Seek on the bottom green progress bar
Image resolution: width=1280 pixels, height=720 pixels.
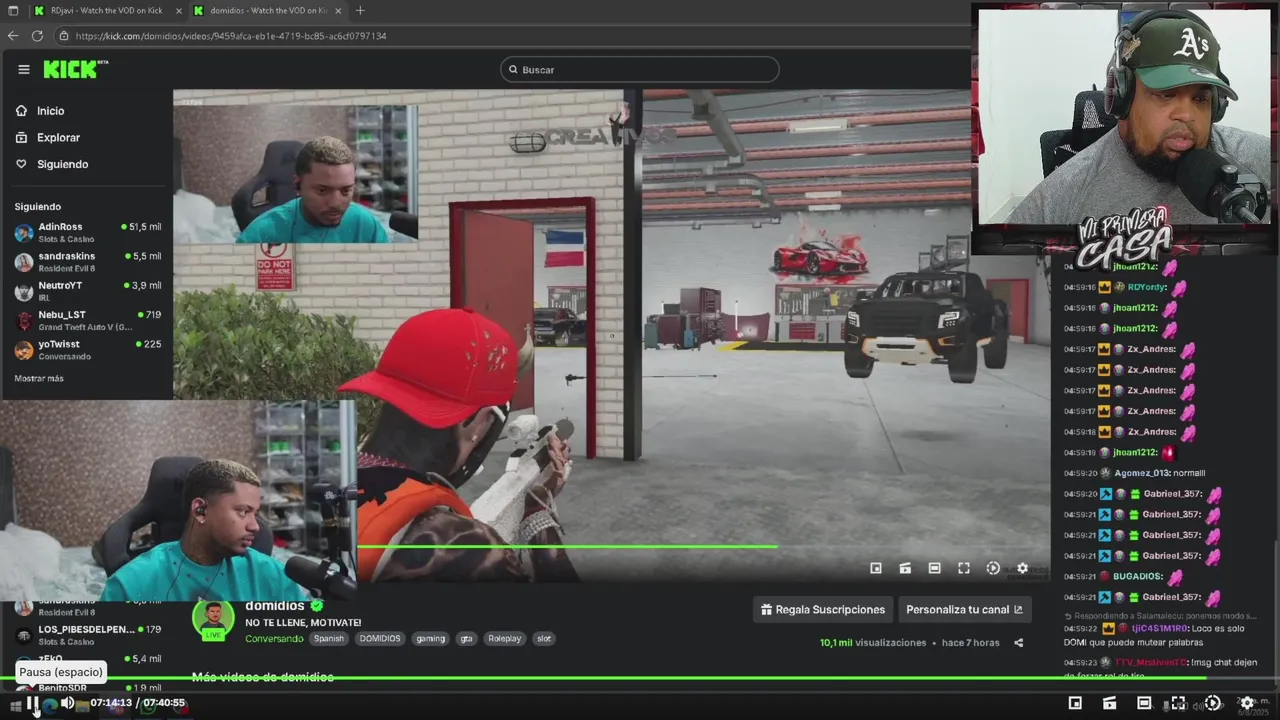[x=640, y=677]
